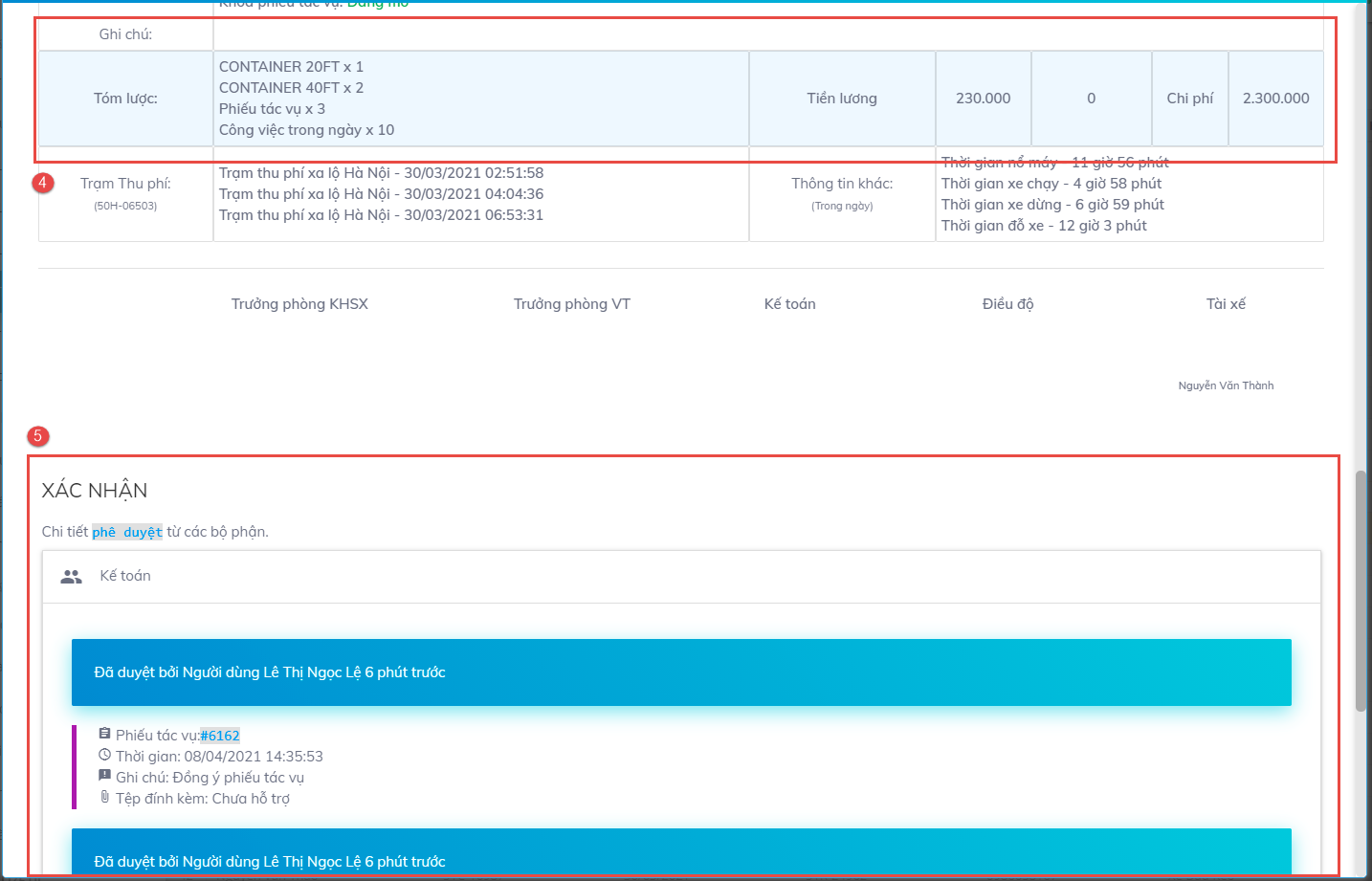Click the Chi phí value 2.300.000

[x=1275, y=99]
